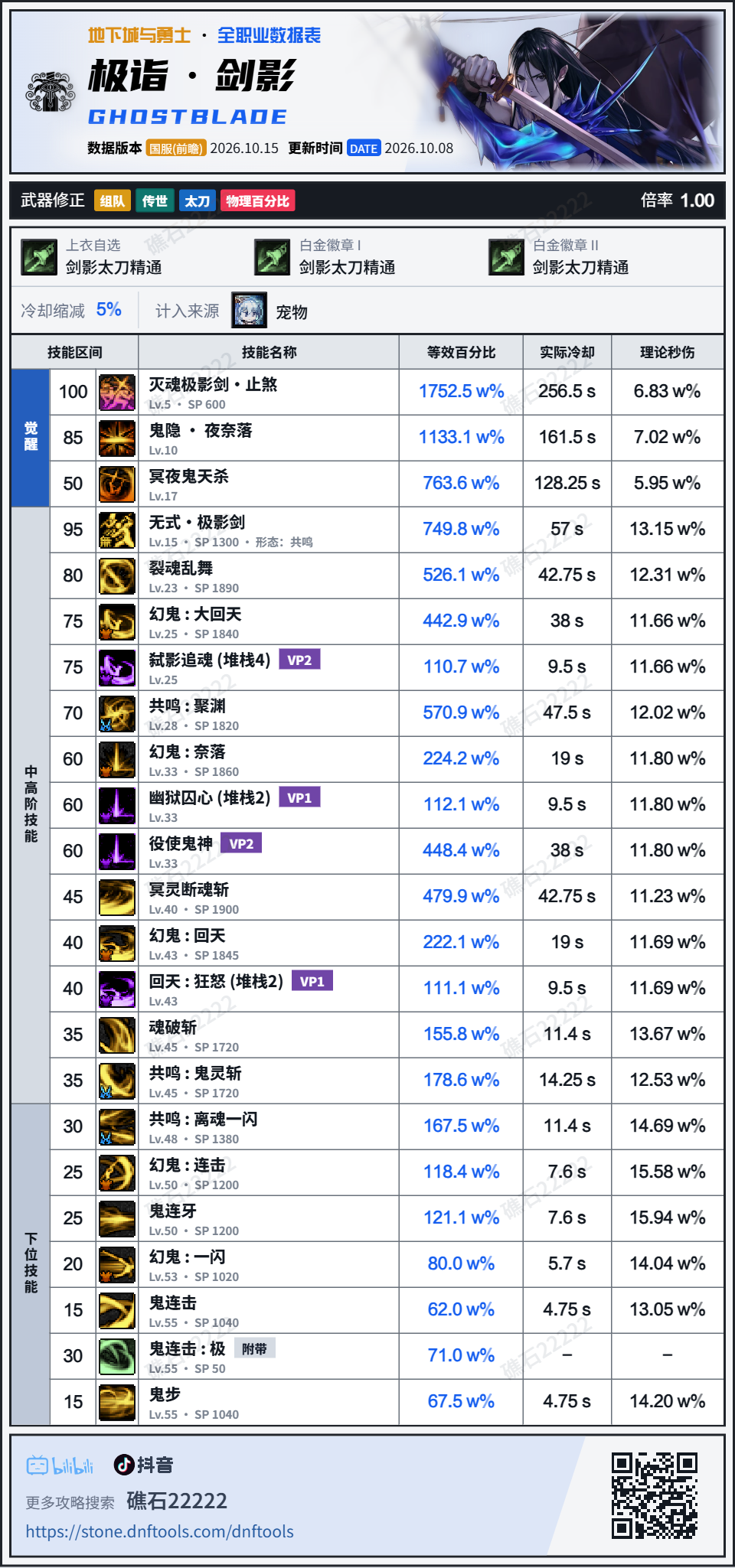The height and width of the screenshot is (1568, 735).
Task: Toggle the 组队 weapon modifier tag
Action: coord(112,200)
